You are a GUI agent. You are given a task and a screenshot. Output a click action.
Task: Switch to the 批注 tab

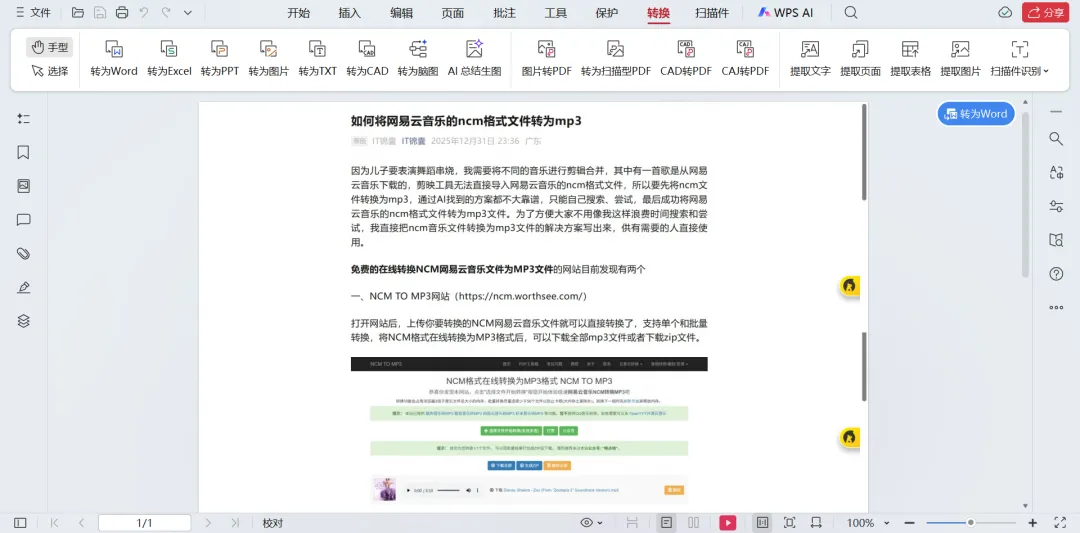pyautogui.click(x=504, y=12)
